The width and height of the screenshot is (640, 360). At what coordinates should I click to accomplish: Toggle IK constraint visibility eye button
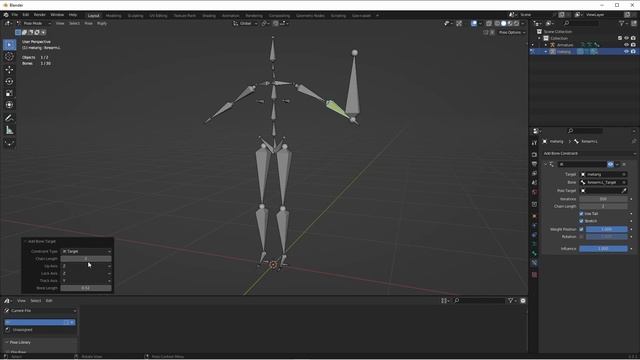coord(610,164)
